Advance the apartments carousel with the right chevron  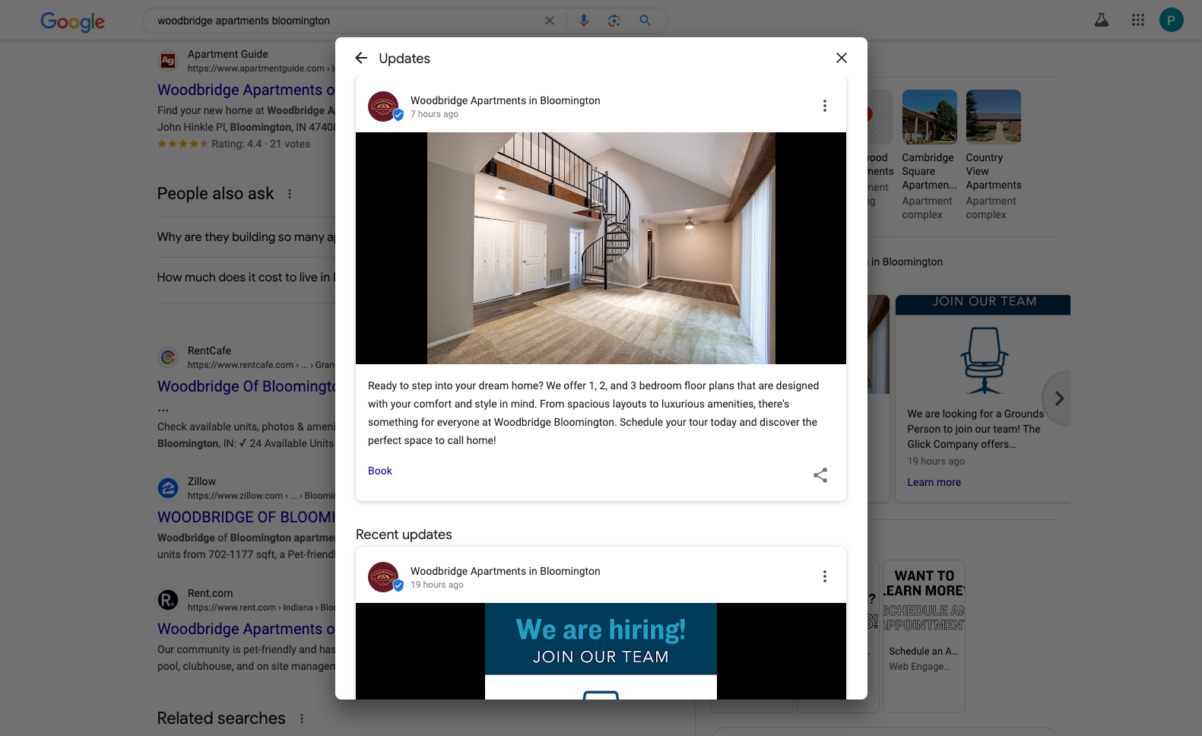(x=1058, y=398)
